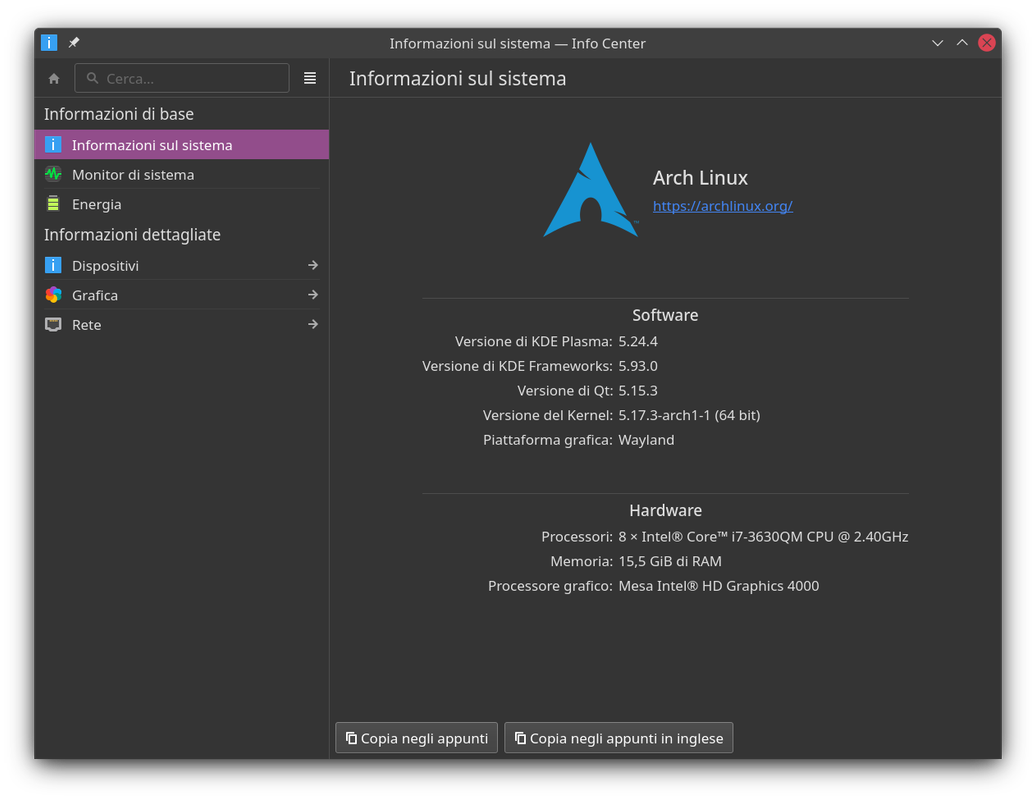Click the Dispositivi info icon
Image resolution: width=1036 pixels, height=800 pixels.
coord(53,265)
